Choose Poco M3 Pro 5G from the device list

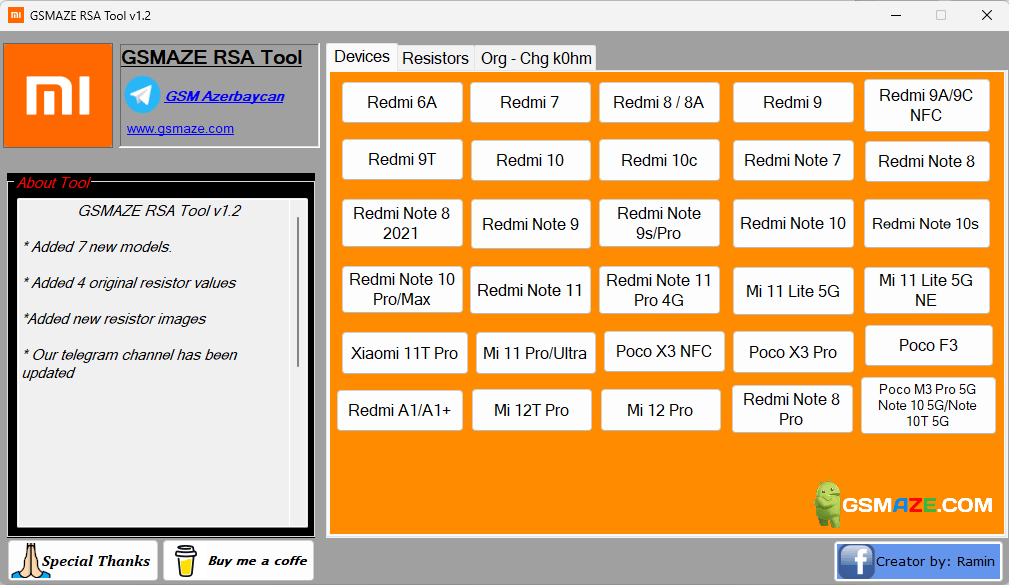click(x=928, y=405)
